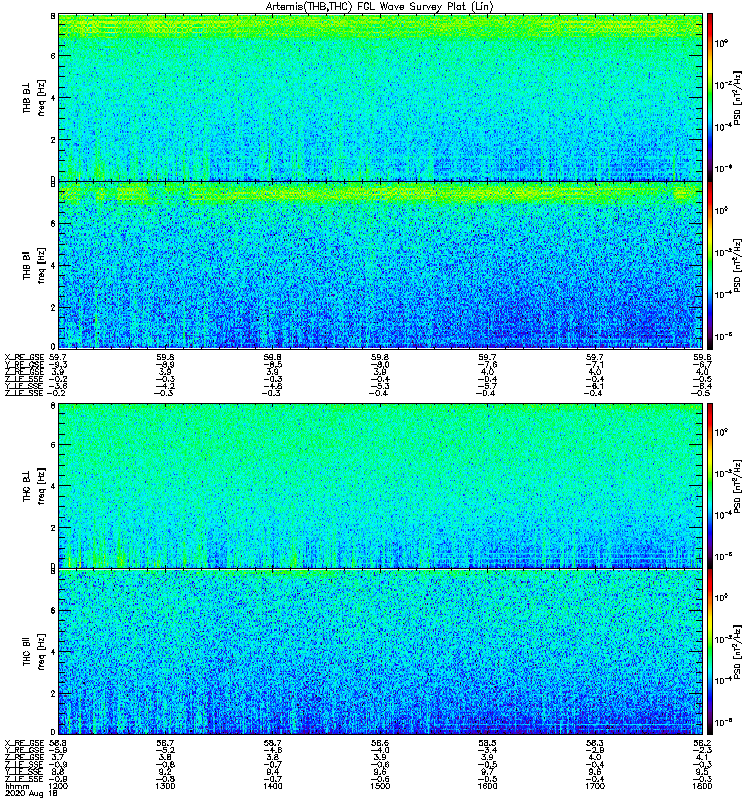
Task: Click the date text 2020 Aug 18
Action: [31, 794]
